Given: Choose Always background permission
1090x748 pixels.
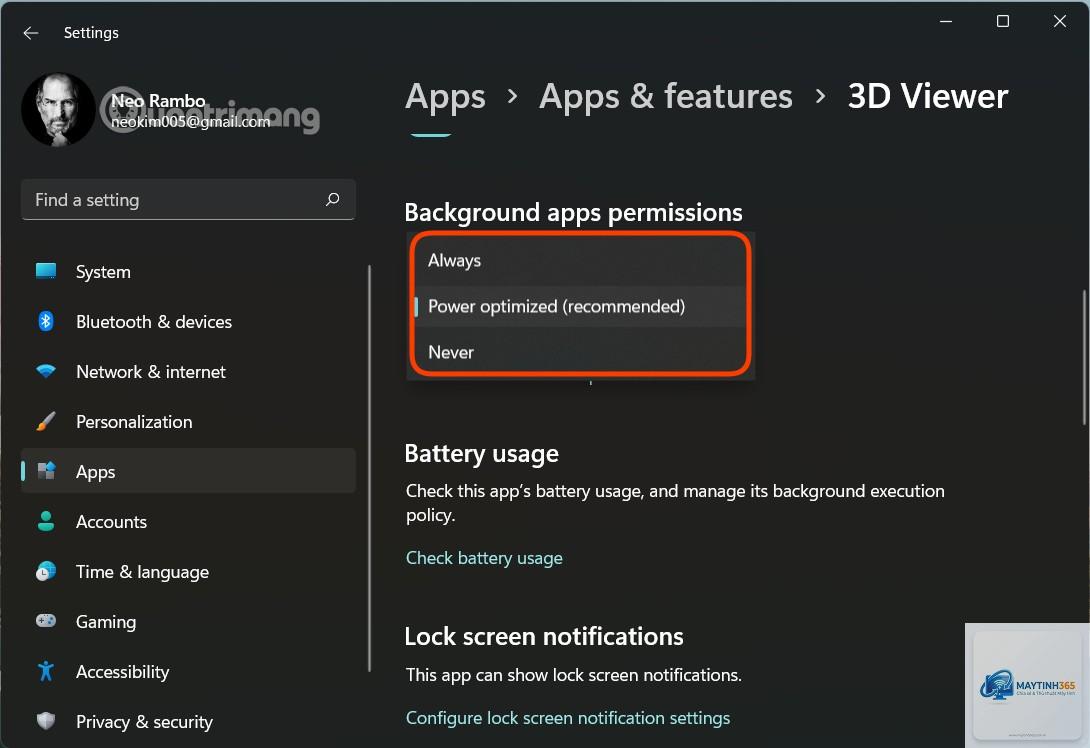Looking at the screenshot, I should [x=580, y=261].
